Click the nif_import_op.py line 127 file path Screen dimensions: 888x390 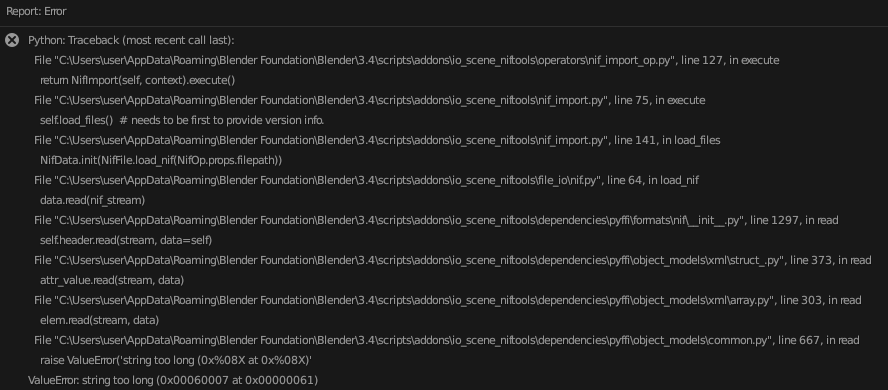pos(407,60)
